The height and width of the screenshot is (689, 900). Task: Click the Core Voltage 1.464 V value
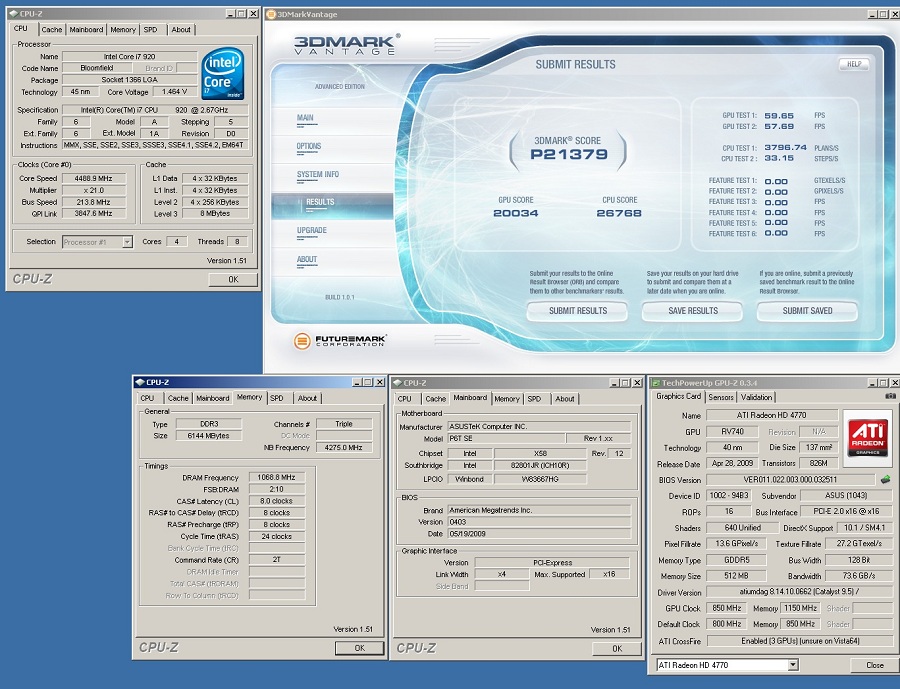(174, 92)
